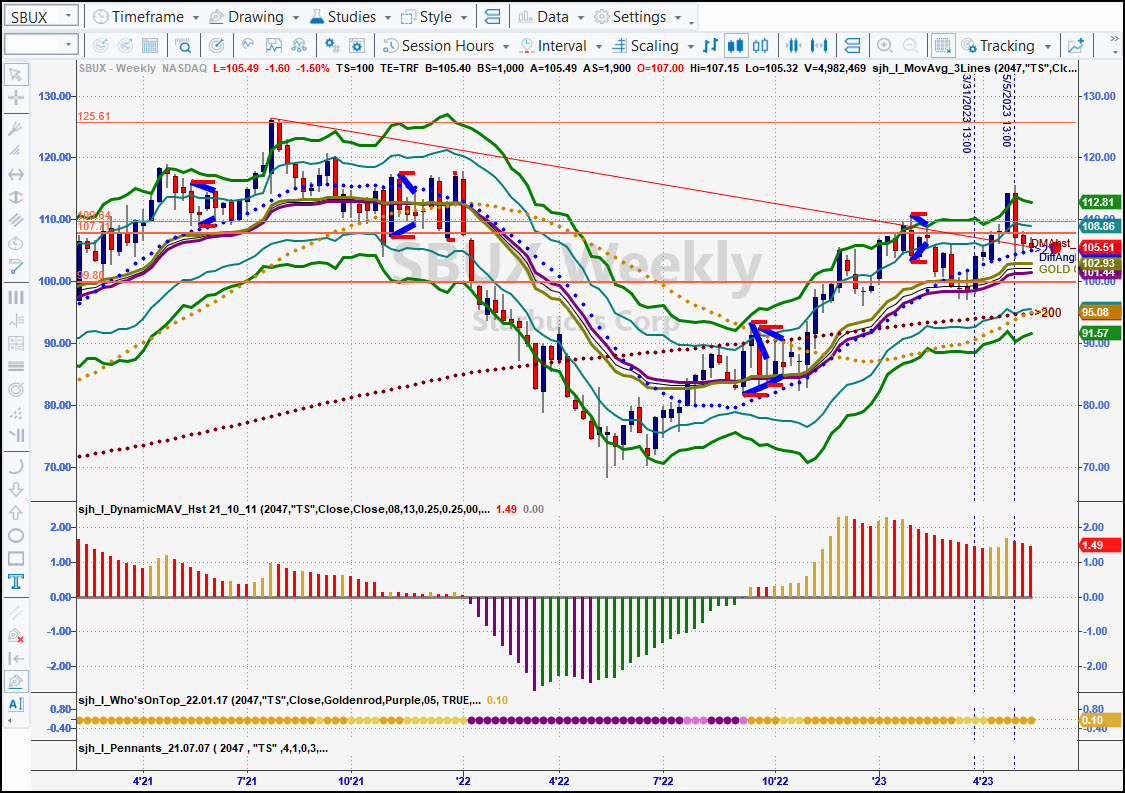Click the add chart analysis icon
Screen dimensions: 1125x793
(1075, 46)
